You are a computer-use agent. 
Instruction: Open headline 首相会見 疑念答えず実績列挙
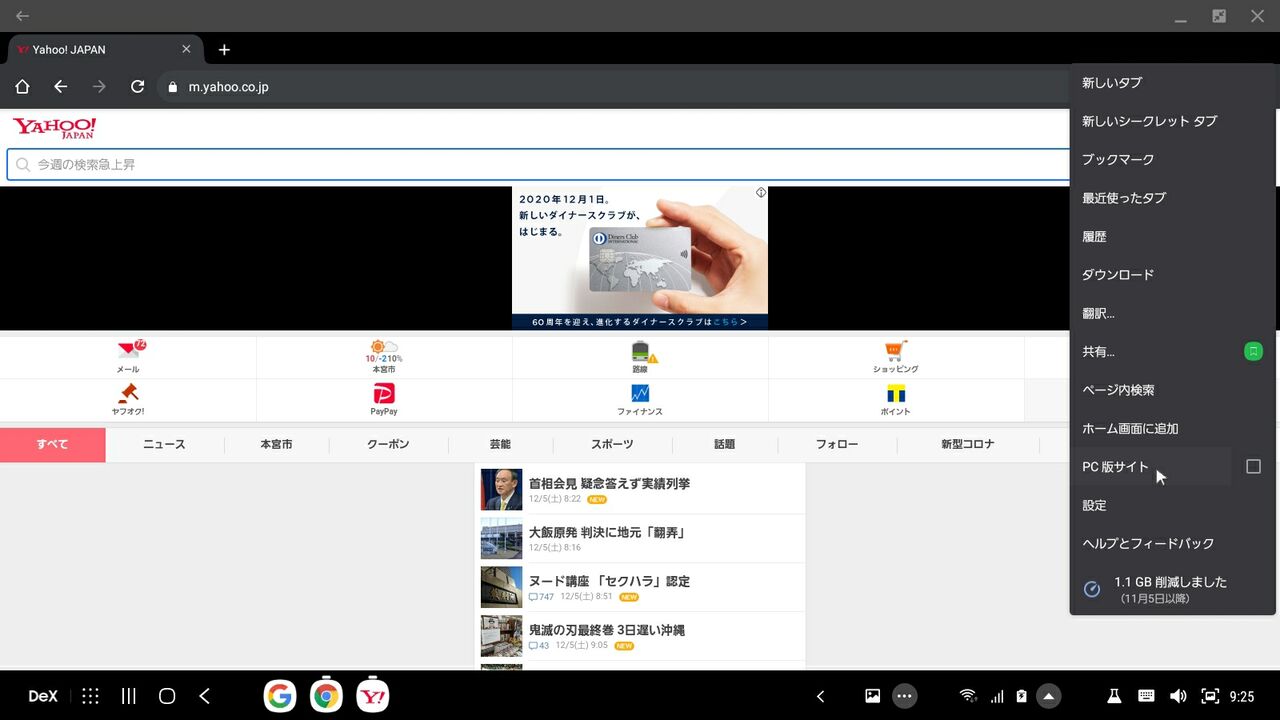(609, 483)
